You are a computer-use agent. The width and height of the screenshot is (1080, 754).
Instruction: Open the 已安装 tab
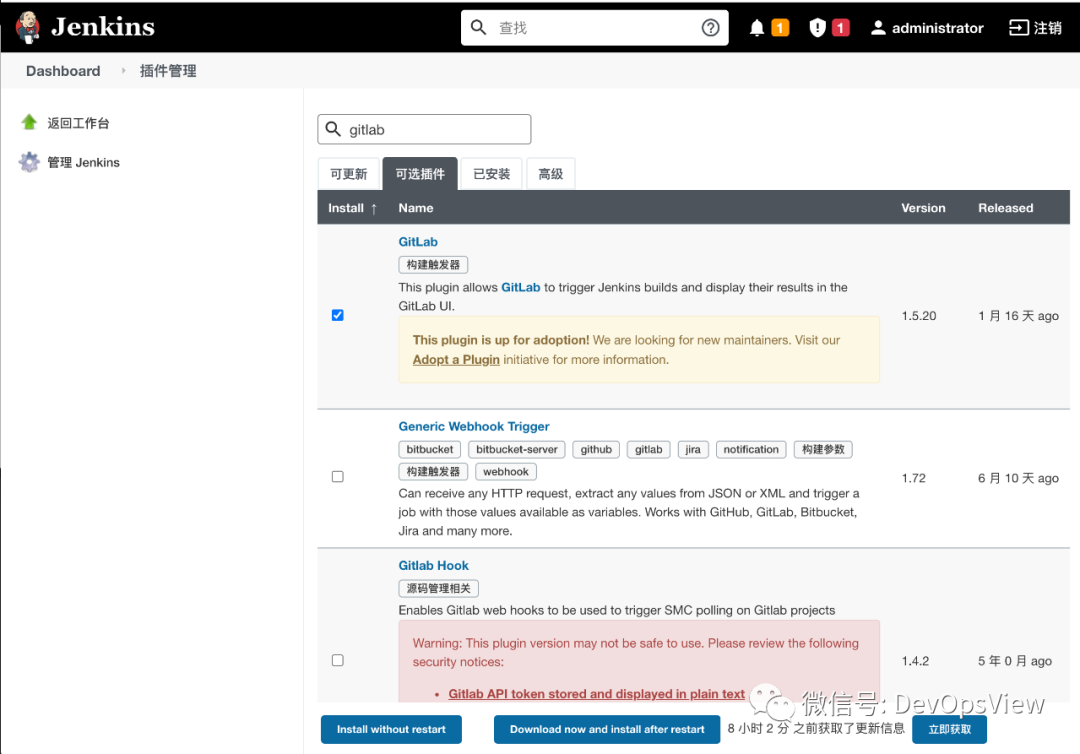492,174
